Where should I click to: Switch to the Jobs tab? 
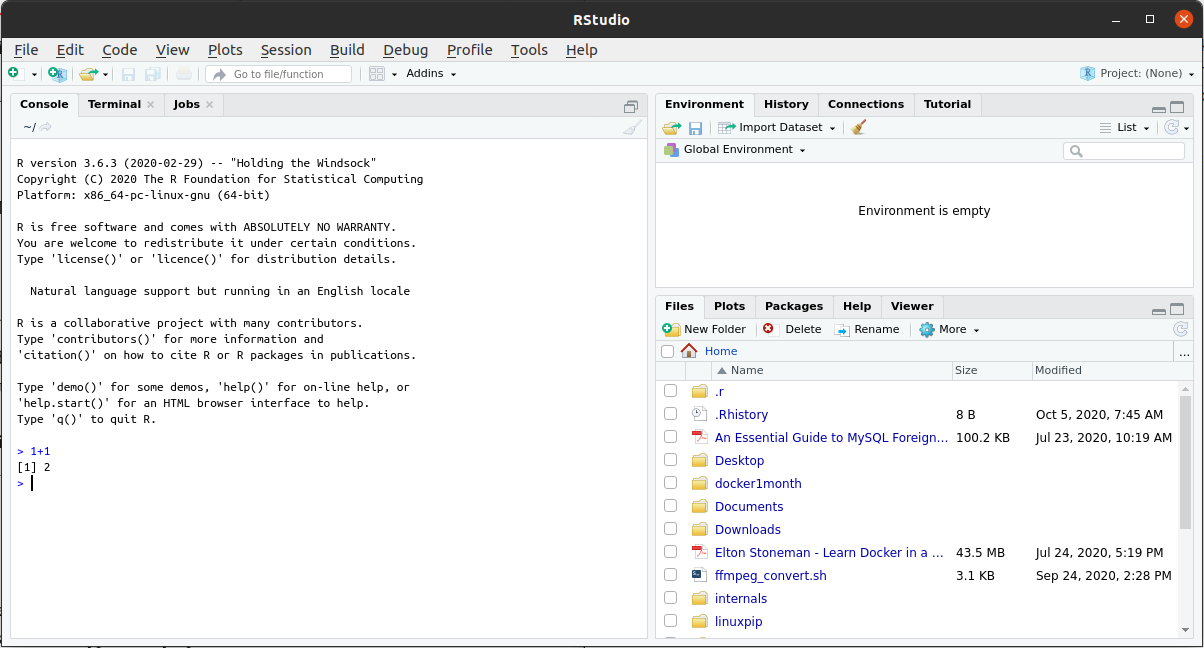click(x=187, y=104)
